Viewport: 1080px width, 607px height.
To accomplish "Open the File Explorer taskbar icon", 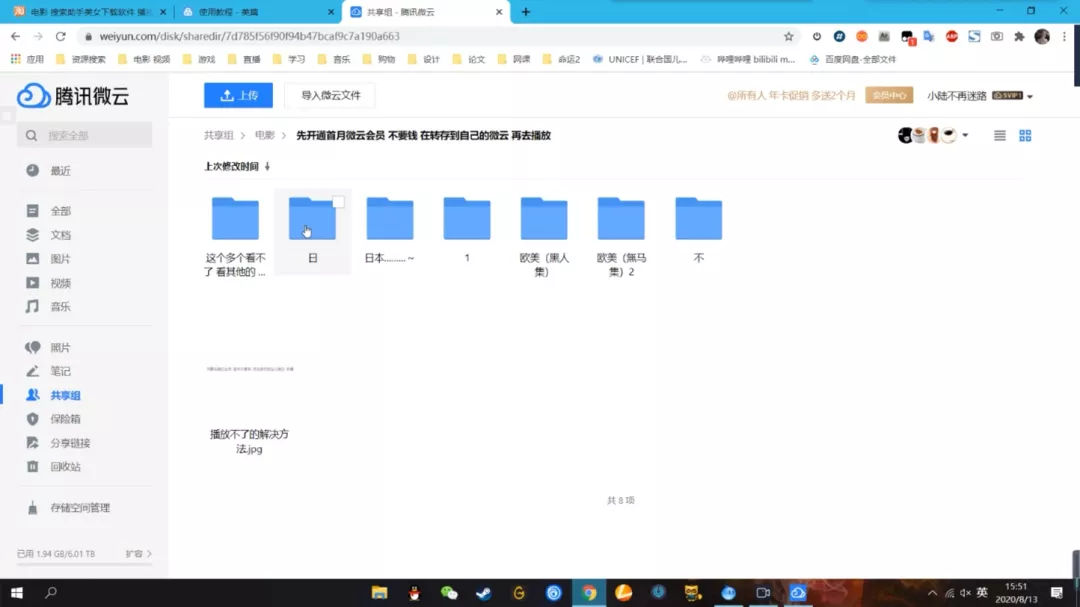I will [x=380, y=593].
